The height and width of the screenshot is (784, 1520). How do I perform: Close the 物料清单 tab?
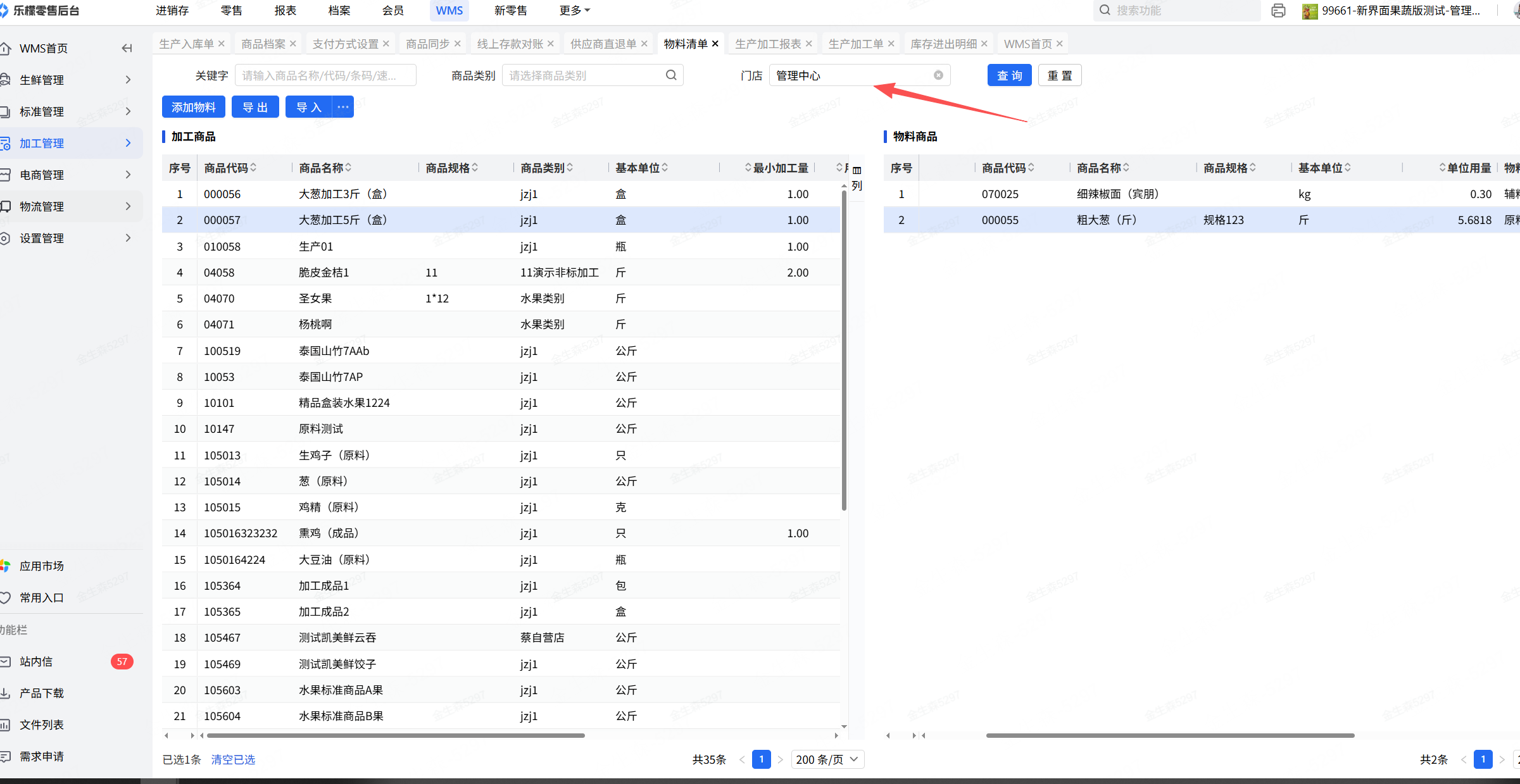point(715,44)
